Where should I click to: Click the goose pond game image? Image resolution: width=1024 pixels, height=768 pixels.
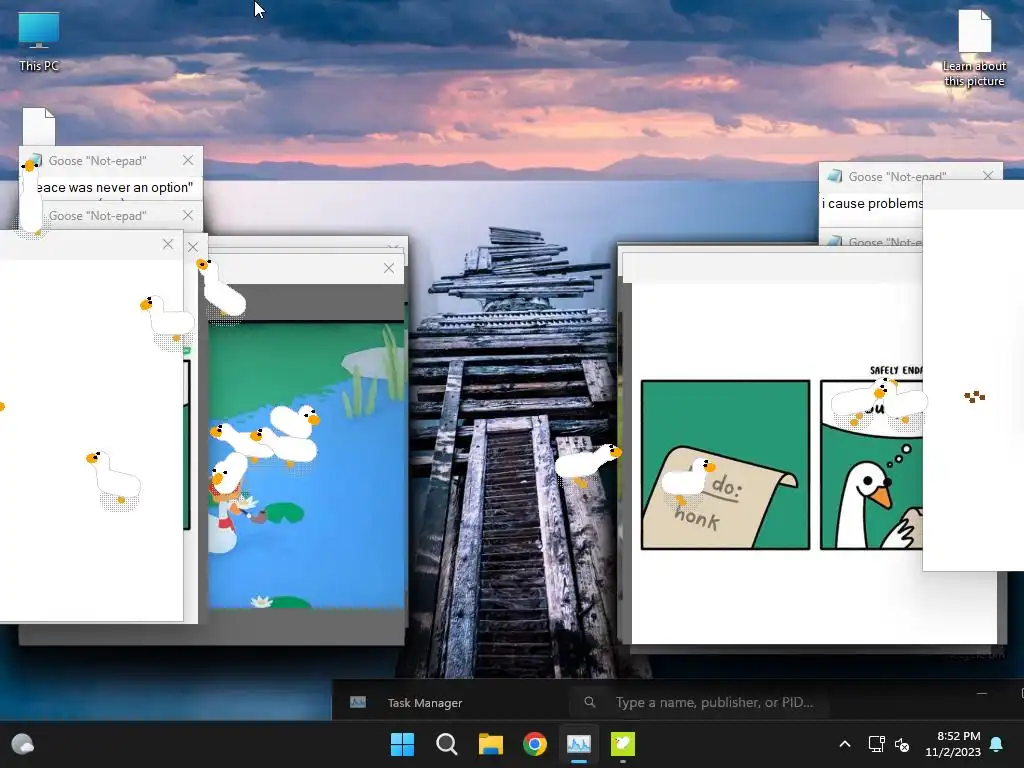coord(306,465)
